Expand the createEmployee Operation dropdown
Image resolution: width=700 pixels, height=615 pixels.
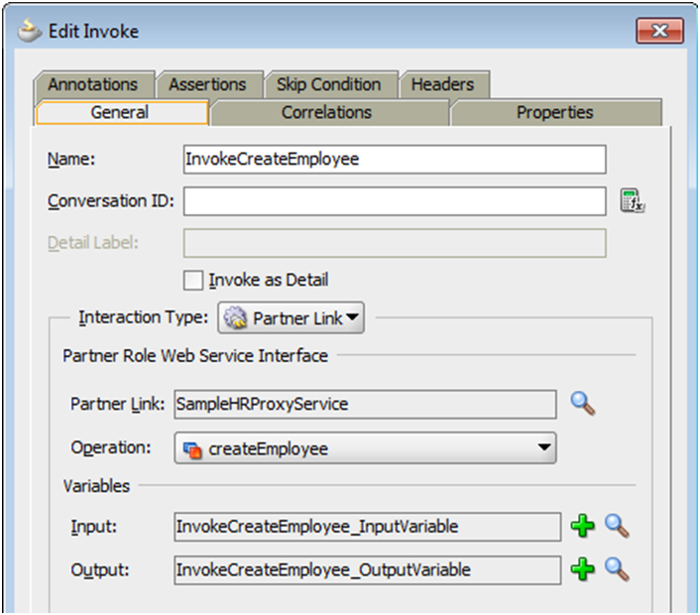tap(365, 449)
